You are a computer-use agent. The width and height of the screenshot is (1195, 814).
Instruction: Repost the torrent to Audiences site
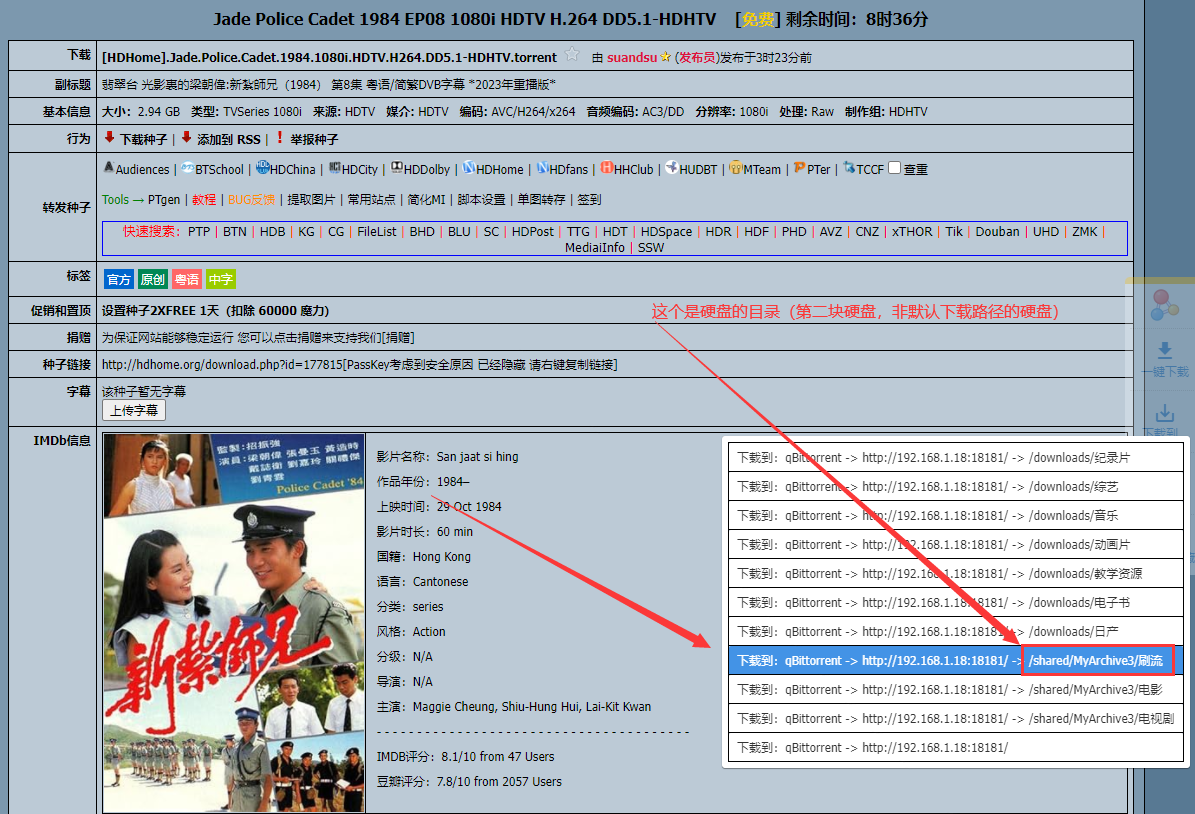(136, 169)
